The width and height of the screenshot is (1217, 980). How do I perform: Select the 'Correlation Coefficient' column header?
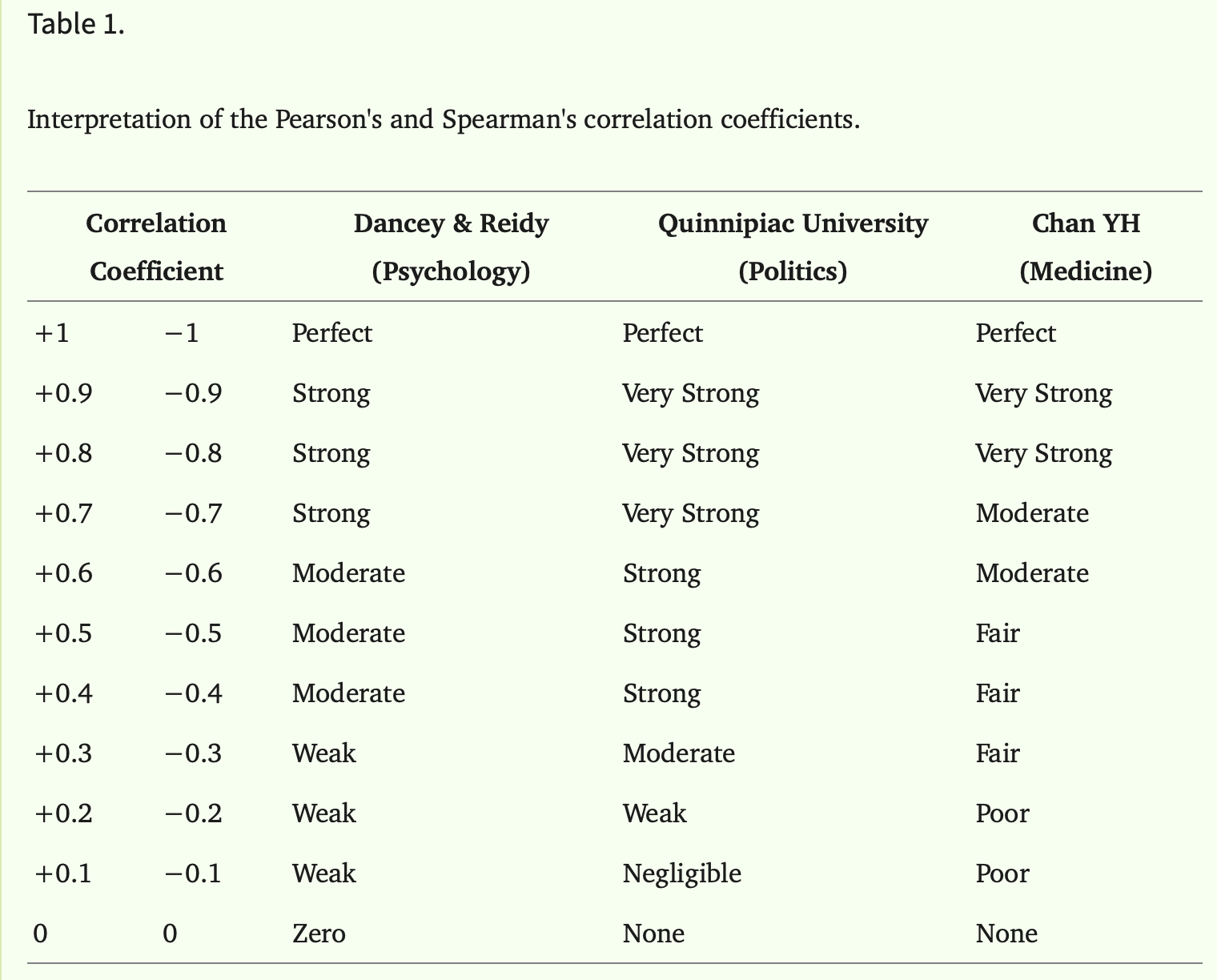[156, 247]
